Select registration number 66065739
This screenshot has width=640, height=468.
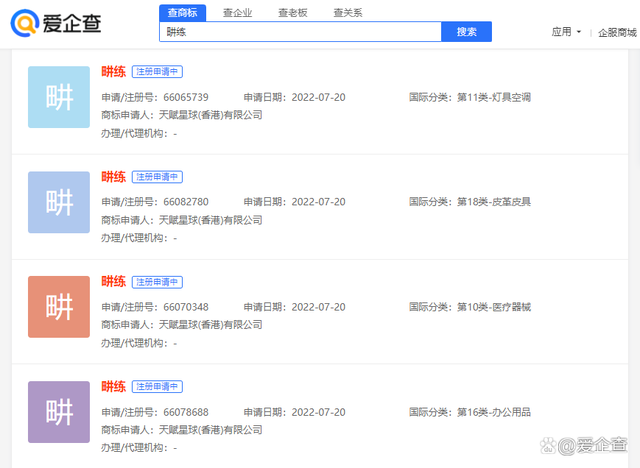[186, 98]
